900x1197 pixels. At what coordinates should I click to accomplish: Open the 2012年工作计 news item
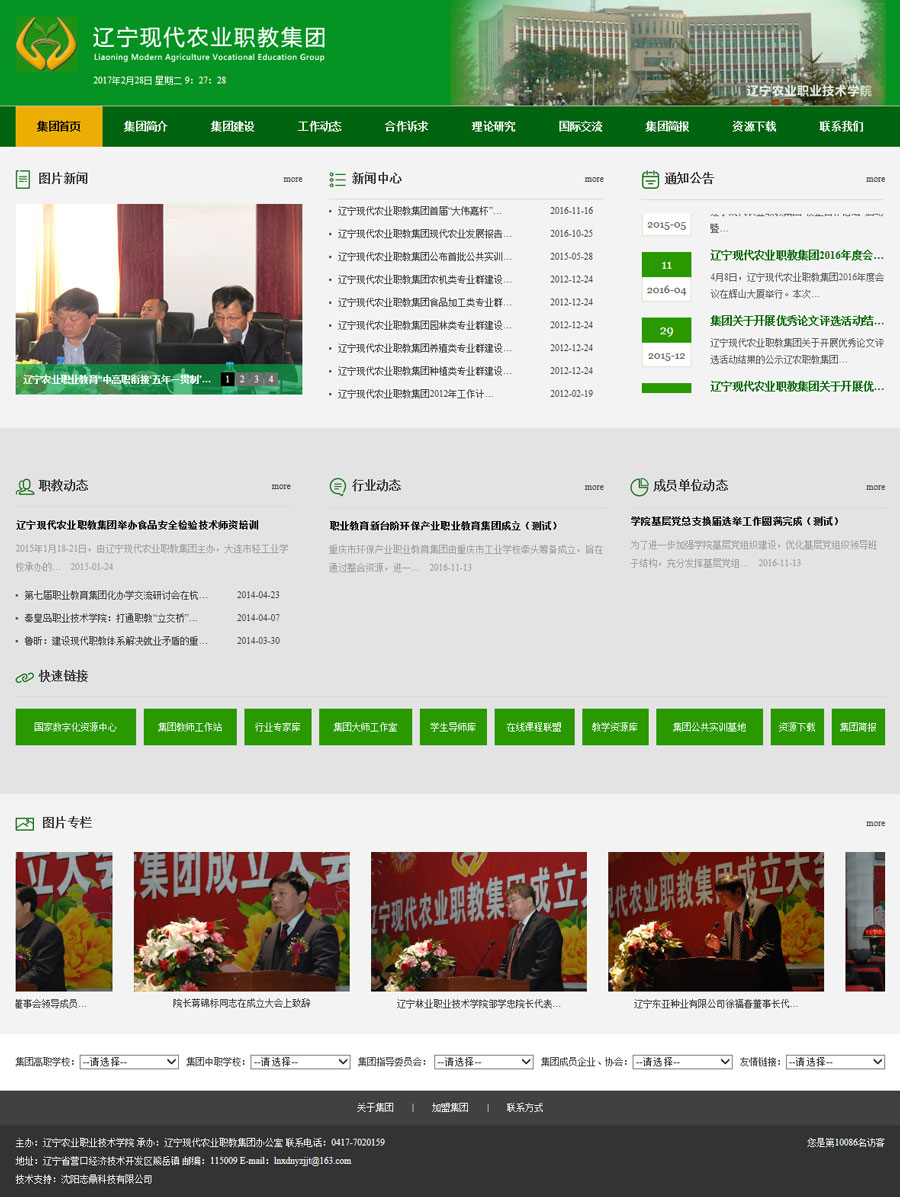coord(415,394)
